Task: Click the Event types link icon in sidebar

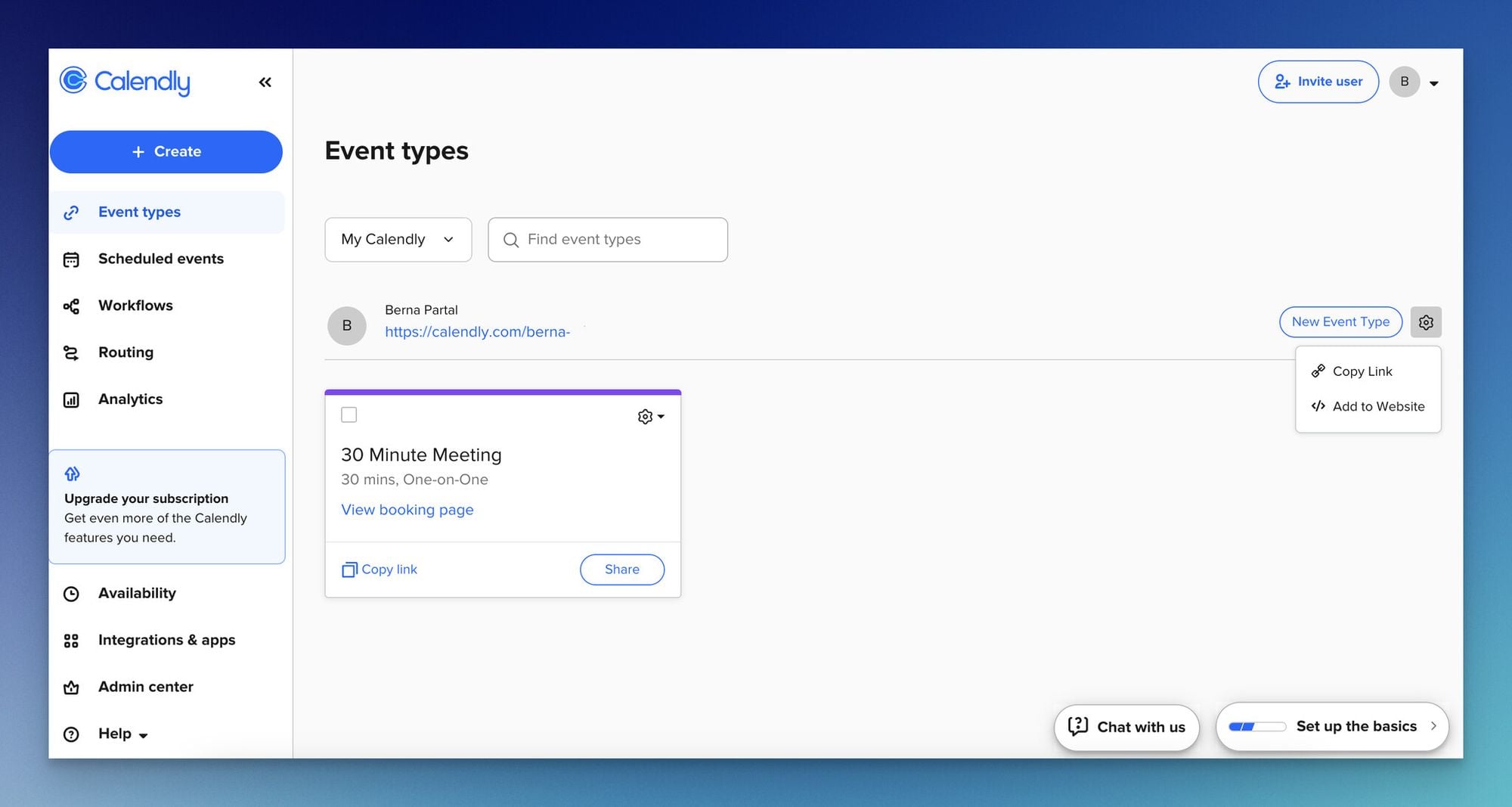Action: [x=71, y=213]
